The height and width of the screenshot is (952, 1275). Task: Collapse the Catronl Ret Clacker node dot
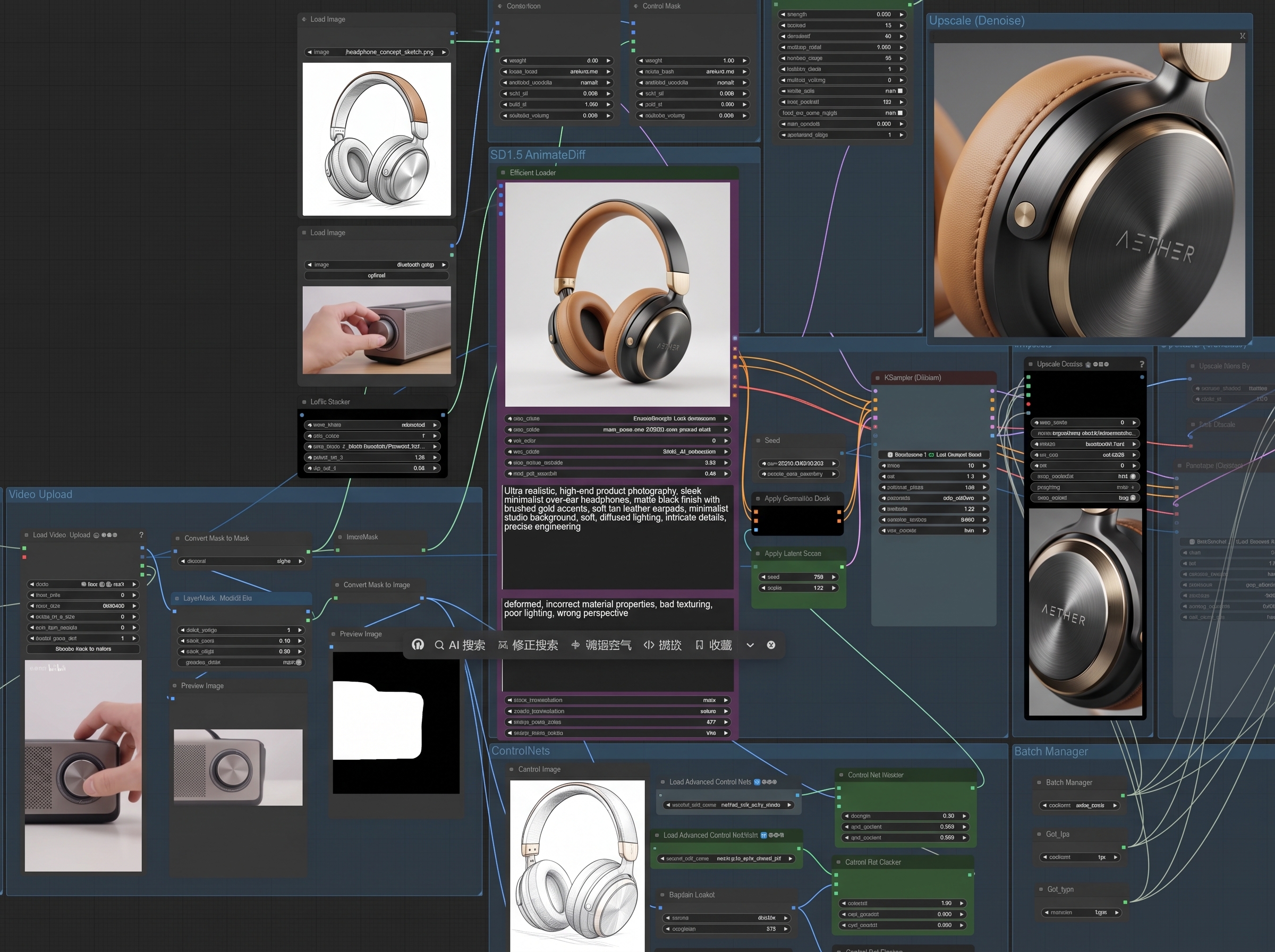click(x=838, y=862)
